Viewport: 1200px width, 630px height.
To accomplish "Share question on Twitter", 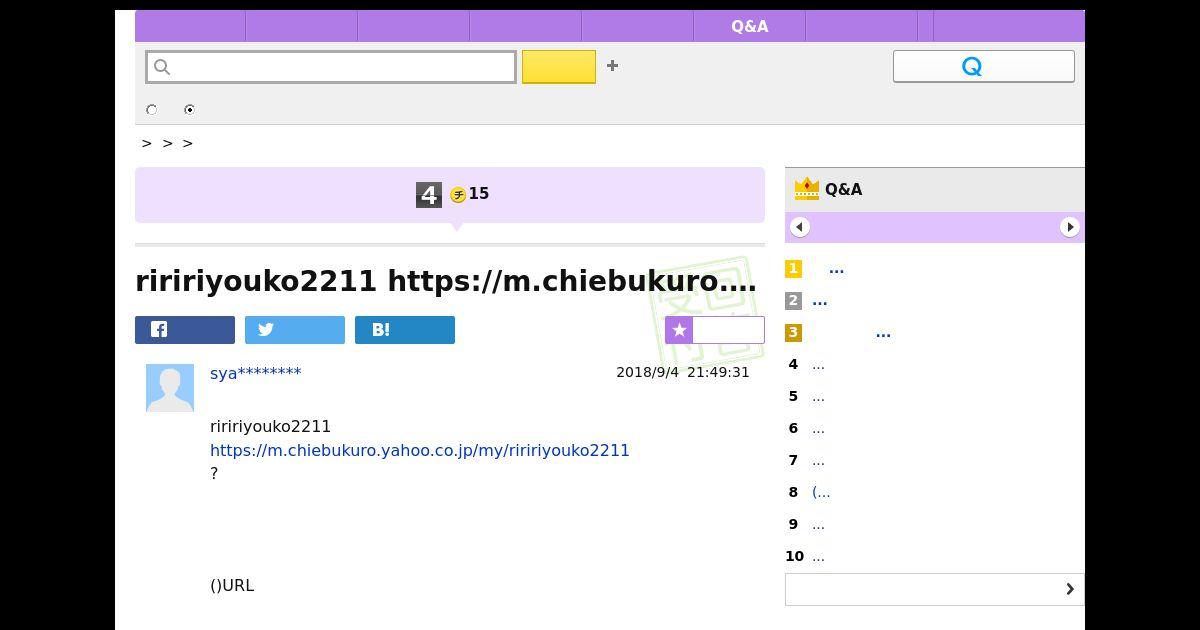I will (x=295, y=330).
